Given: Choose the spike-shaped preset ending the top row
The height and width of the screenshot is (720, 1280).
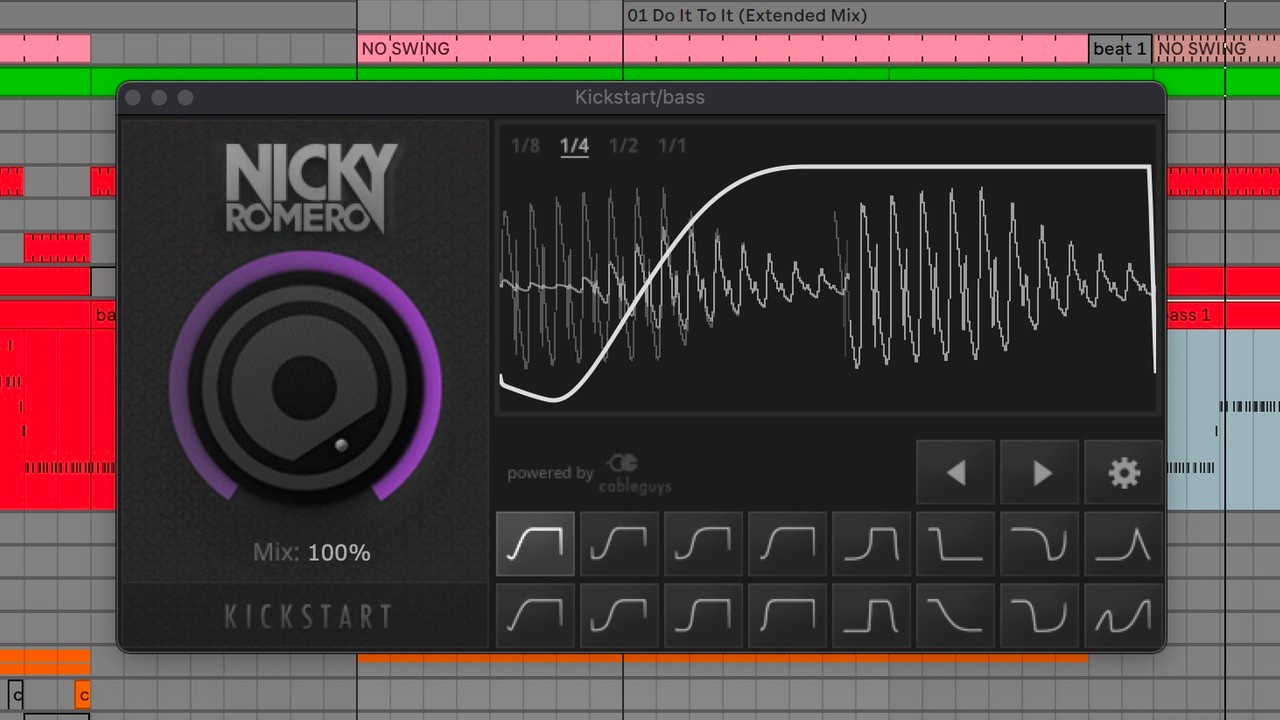Looking at the screenshot, I should (x=1124, y=544).
